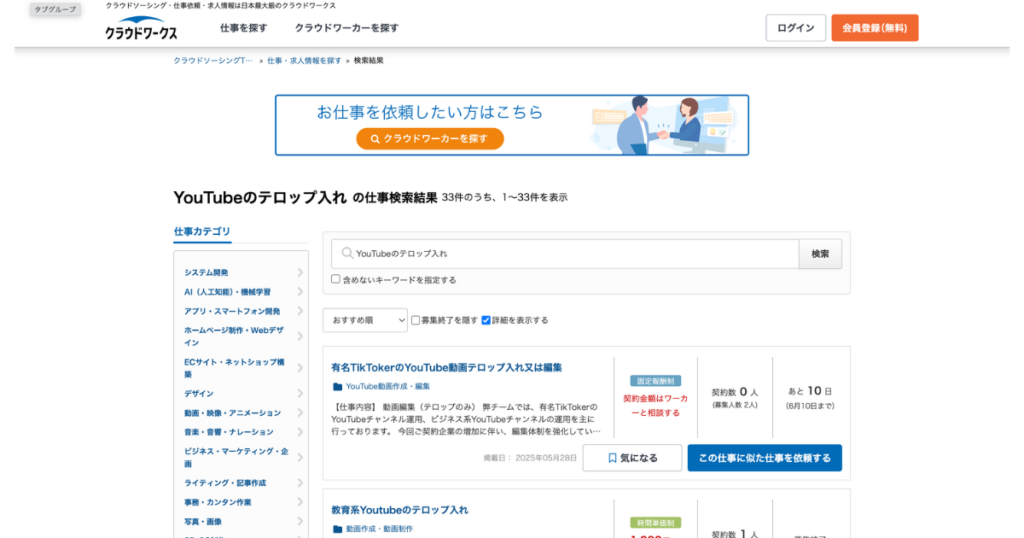This screenshot has width=1024, height=538.
Task: Click the magnifier icon in search field
Action: [347, 253]
